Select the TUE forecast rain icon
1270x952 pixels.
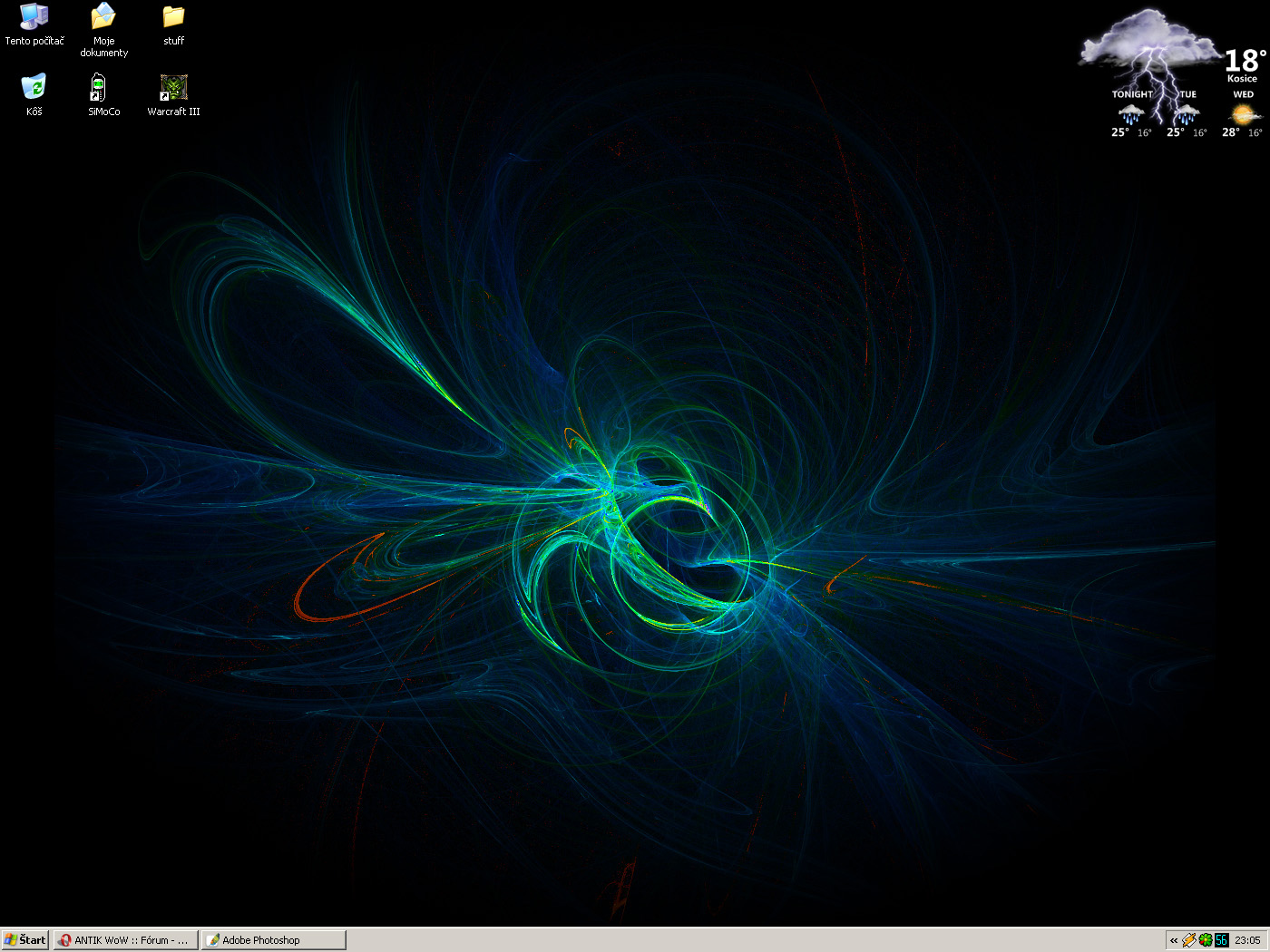tap(1187, 114)
